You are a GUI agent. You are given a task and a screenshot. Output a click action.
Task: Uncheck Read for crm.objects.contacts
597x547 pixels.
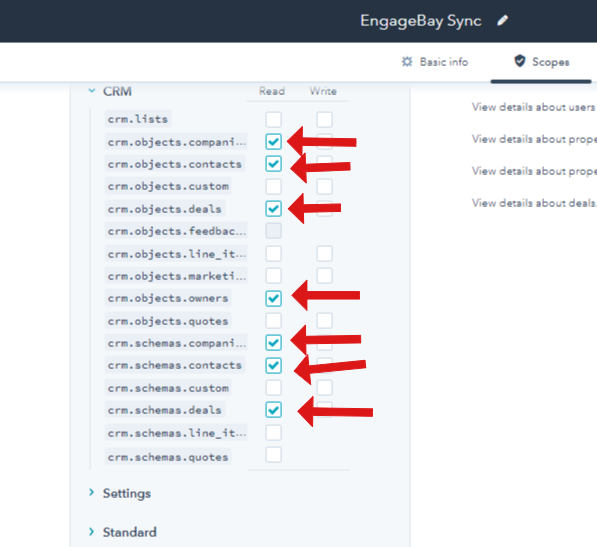point(273,164)
